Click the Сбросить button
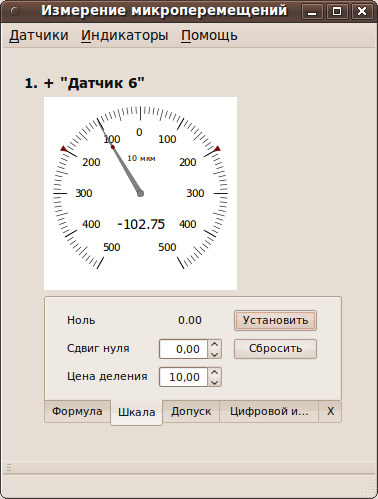Image resolution: width=378 pixels, height=499 pixels. pos(275,349)
